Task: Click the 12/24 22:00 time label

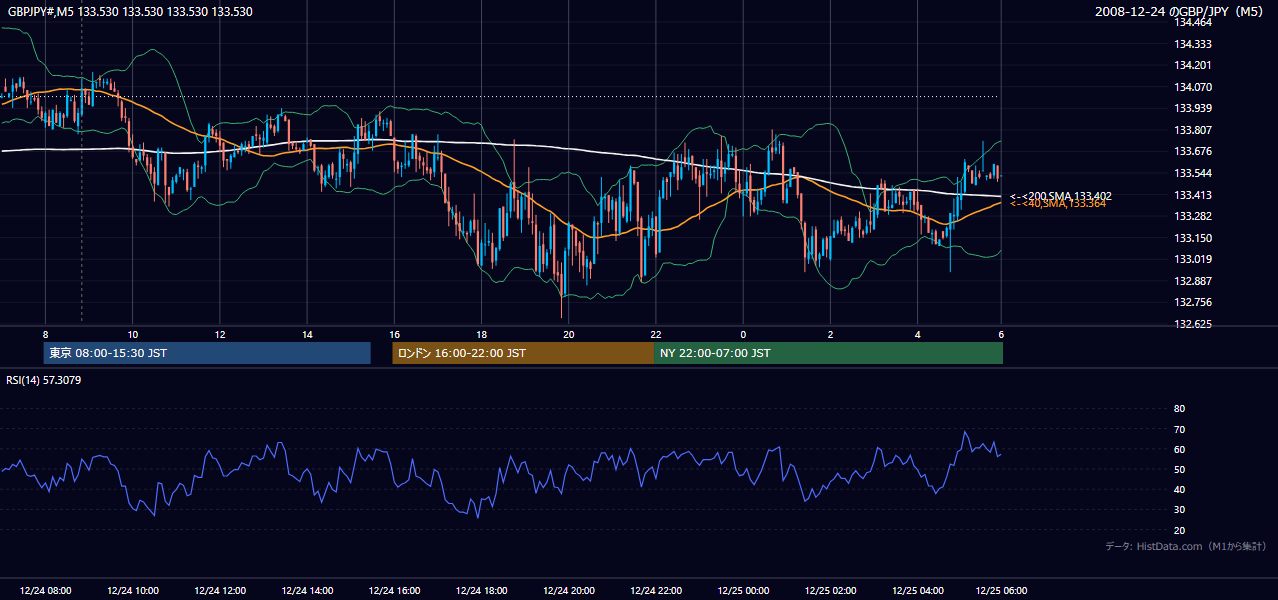Action: [656, 590]
